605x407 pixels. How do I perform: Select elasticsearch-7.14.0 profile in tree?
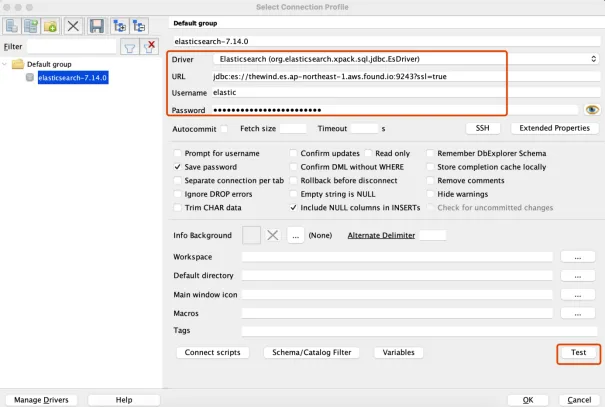(73, 78)
